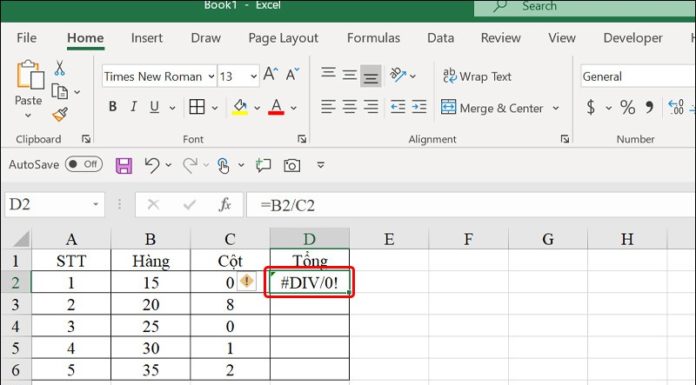Switch to Data tab
This screenshot has height=385, width=696.
pyautogui.click(x=440, y=38)
